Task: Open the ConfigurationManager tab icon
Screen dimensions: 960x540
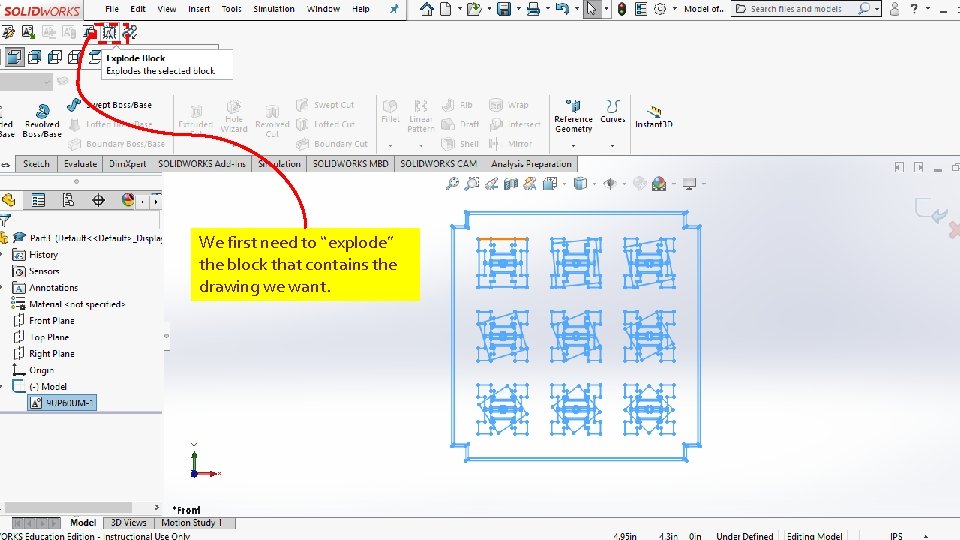Action: (68, 200)
